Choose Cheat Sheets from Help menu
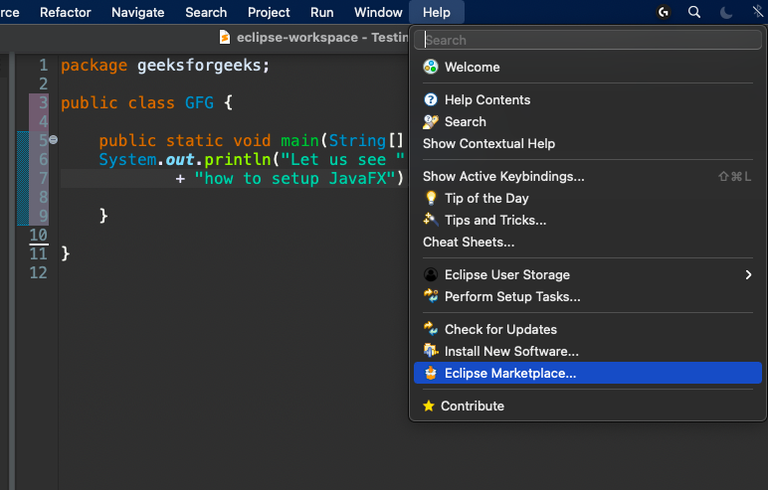The height and width of the screenshot is (490, 768). pyautogui.click(x=469, y=242)
